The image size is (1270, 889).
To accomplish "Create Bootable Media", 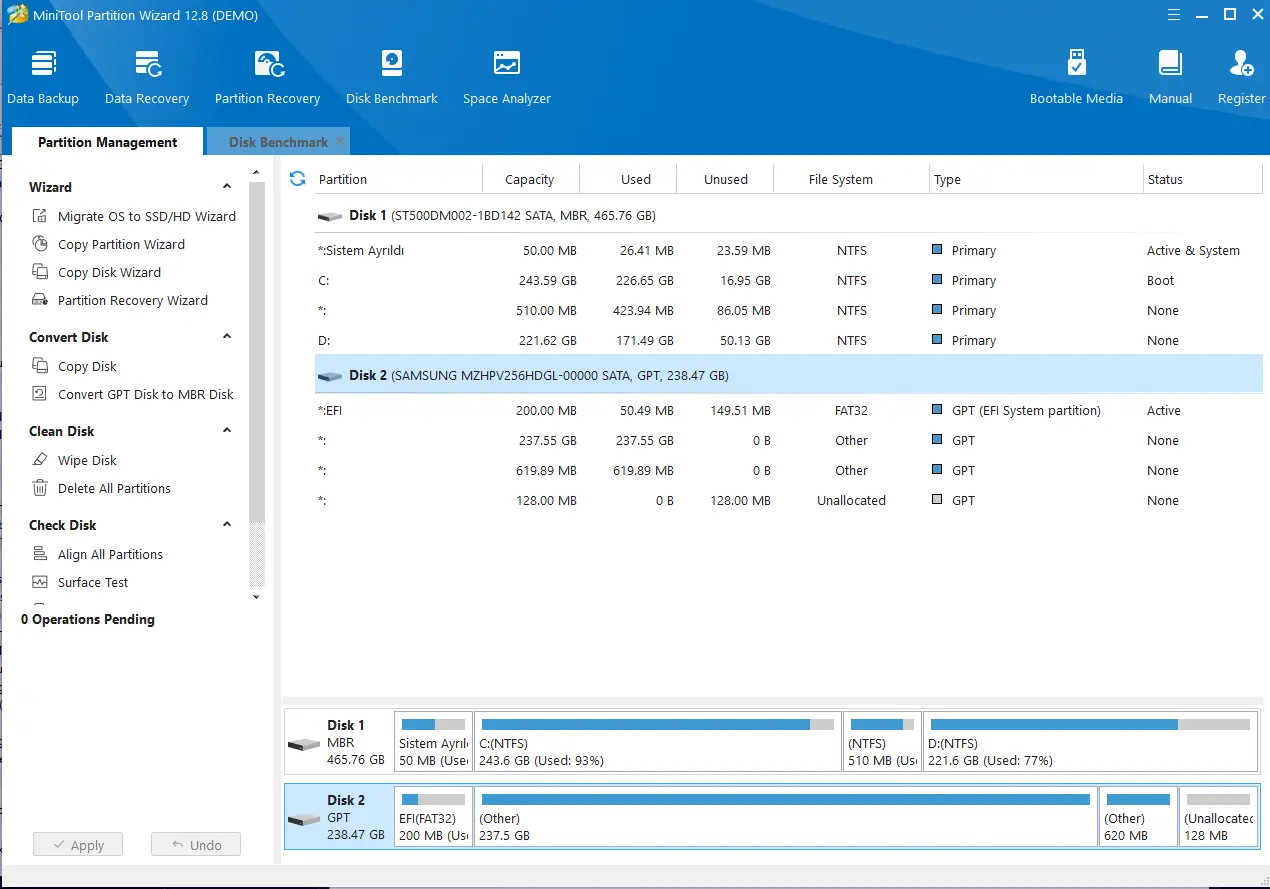I will pos(1076,77).
